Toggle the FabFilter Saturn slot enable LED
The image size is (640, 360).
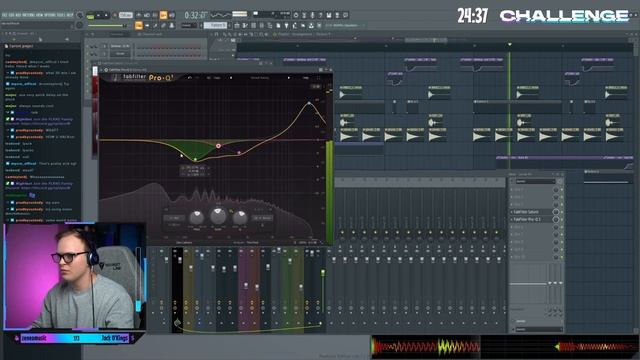click(x=562, y=212)
